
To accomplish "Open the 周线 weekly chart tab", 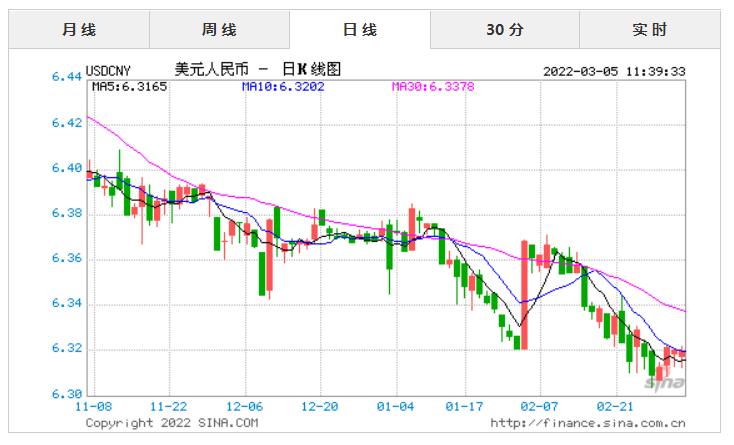I will point(219,30).
